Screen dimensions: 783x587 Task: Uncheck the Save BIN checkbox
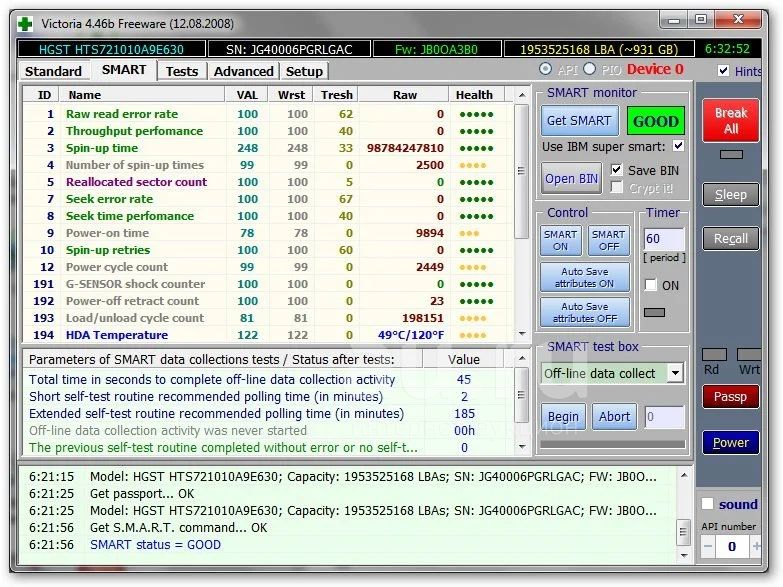(x=616, y=170)
